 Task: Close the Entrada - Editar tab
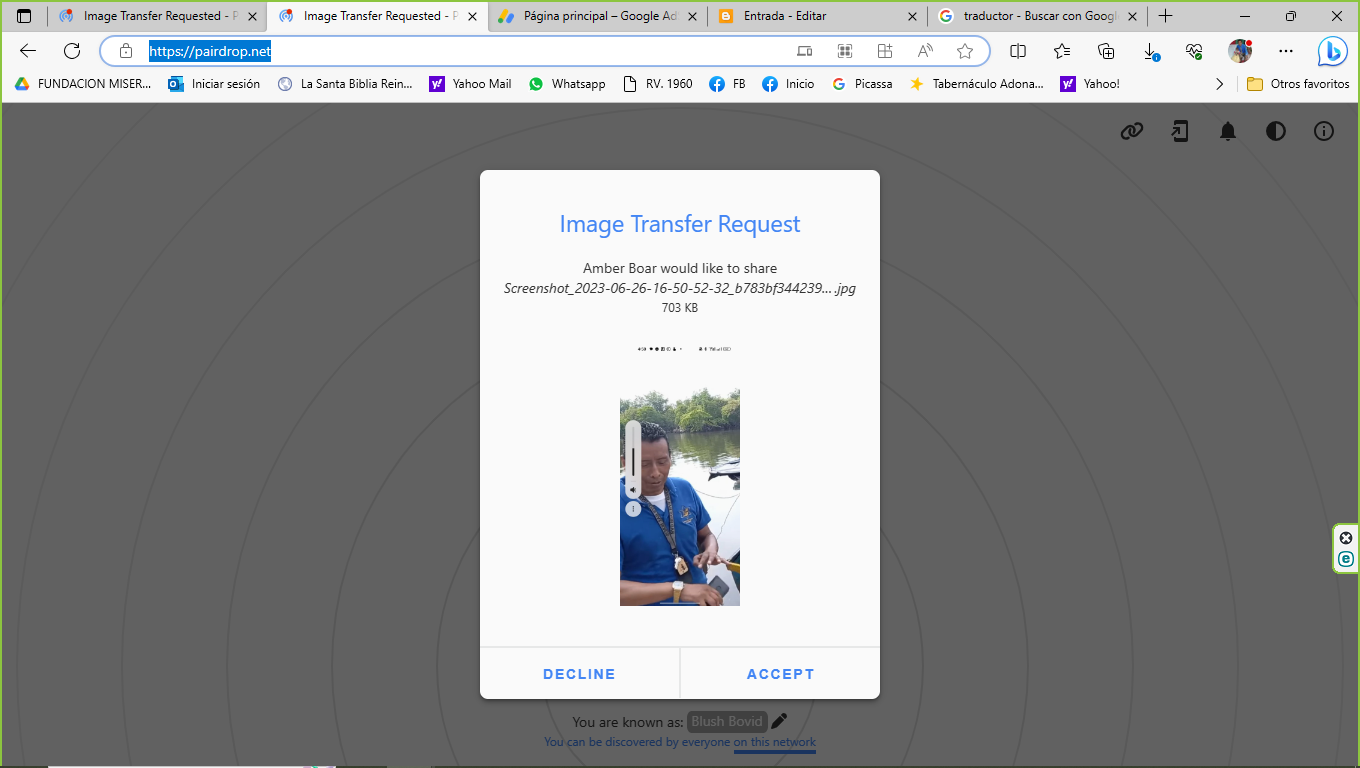[x=911, y=16]
